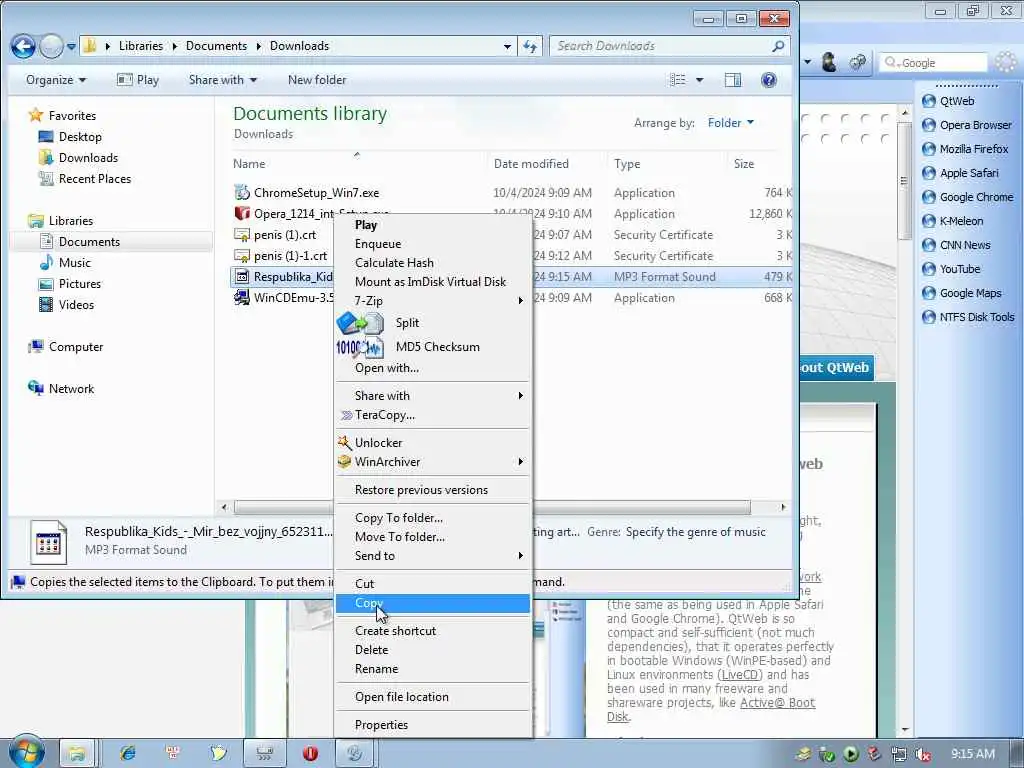Click the TeraCopy icon entry
Image resolution: width=1024 pixels, height=768 pixels.
[346, 415]
